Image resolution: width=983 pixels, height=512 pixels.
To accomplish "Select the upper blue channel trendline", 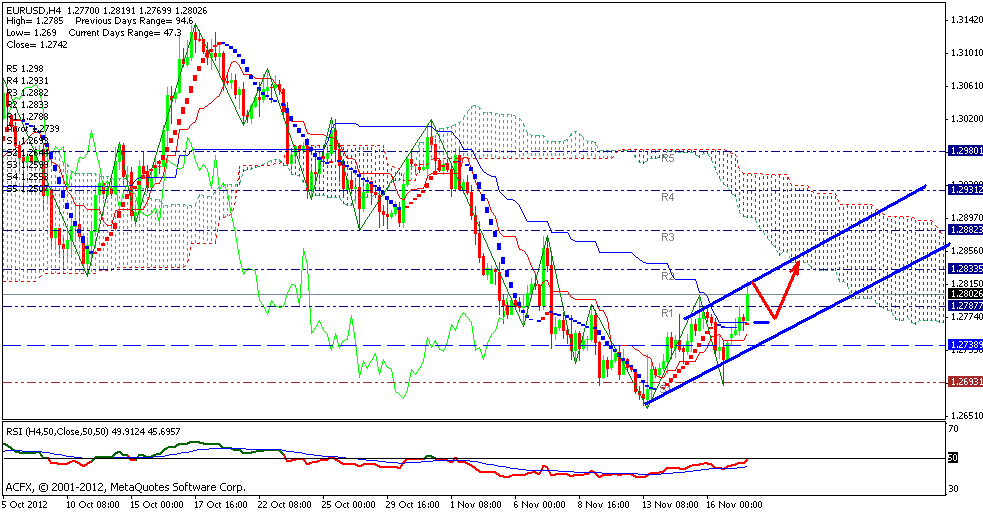I will click(810, 250).
